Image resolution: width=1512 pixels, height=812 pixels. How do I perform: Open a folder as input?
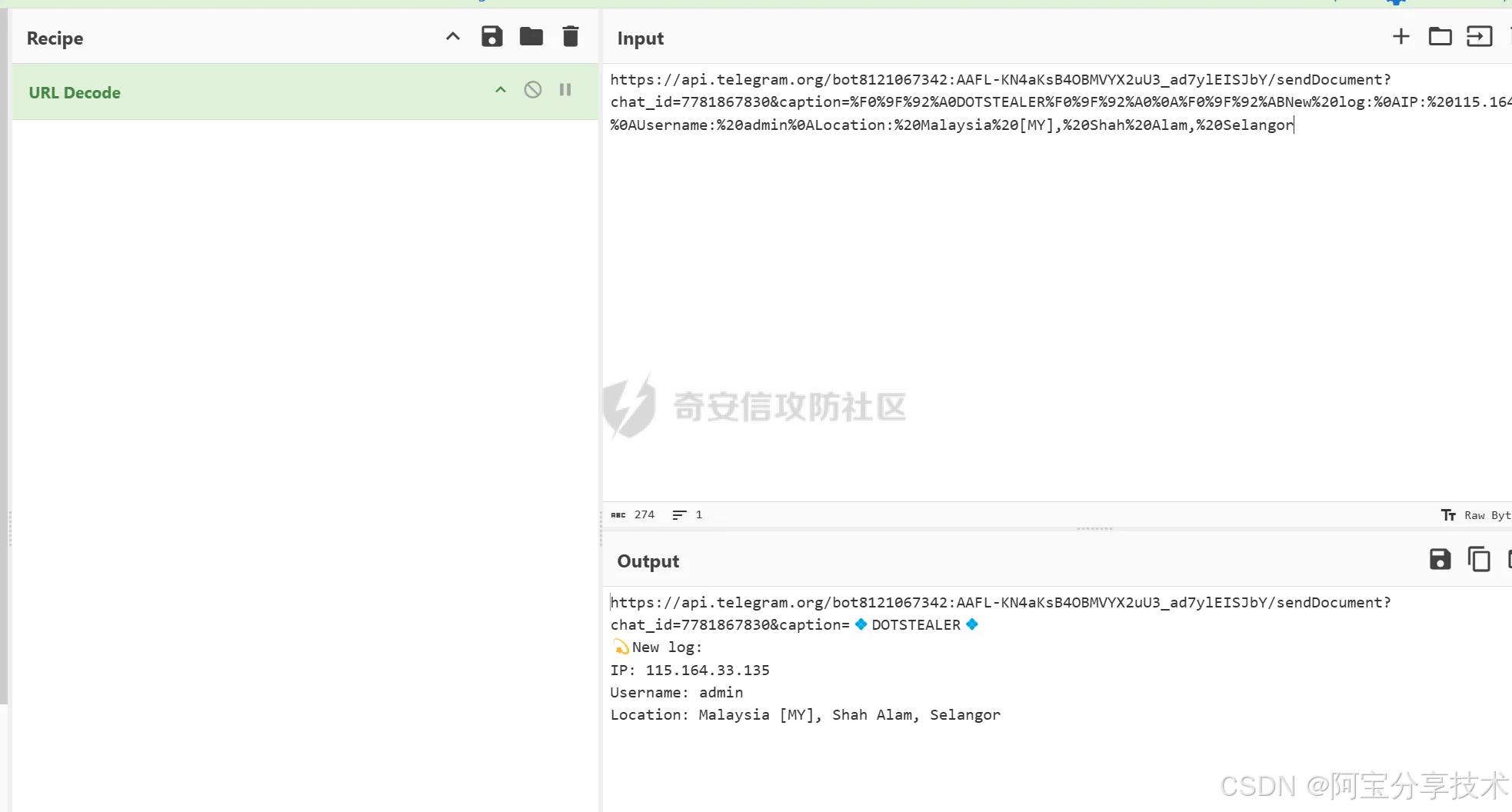(1440, 37)
